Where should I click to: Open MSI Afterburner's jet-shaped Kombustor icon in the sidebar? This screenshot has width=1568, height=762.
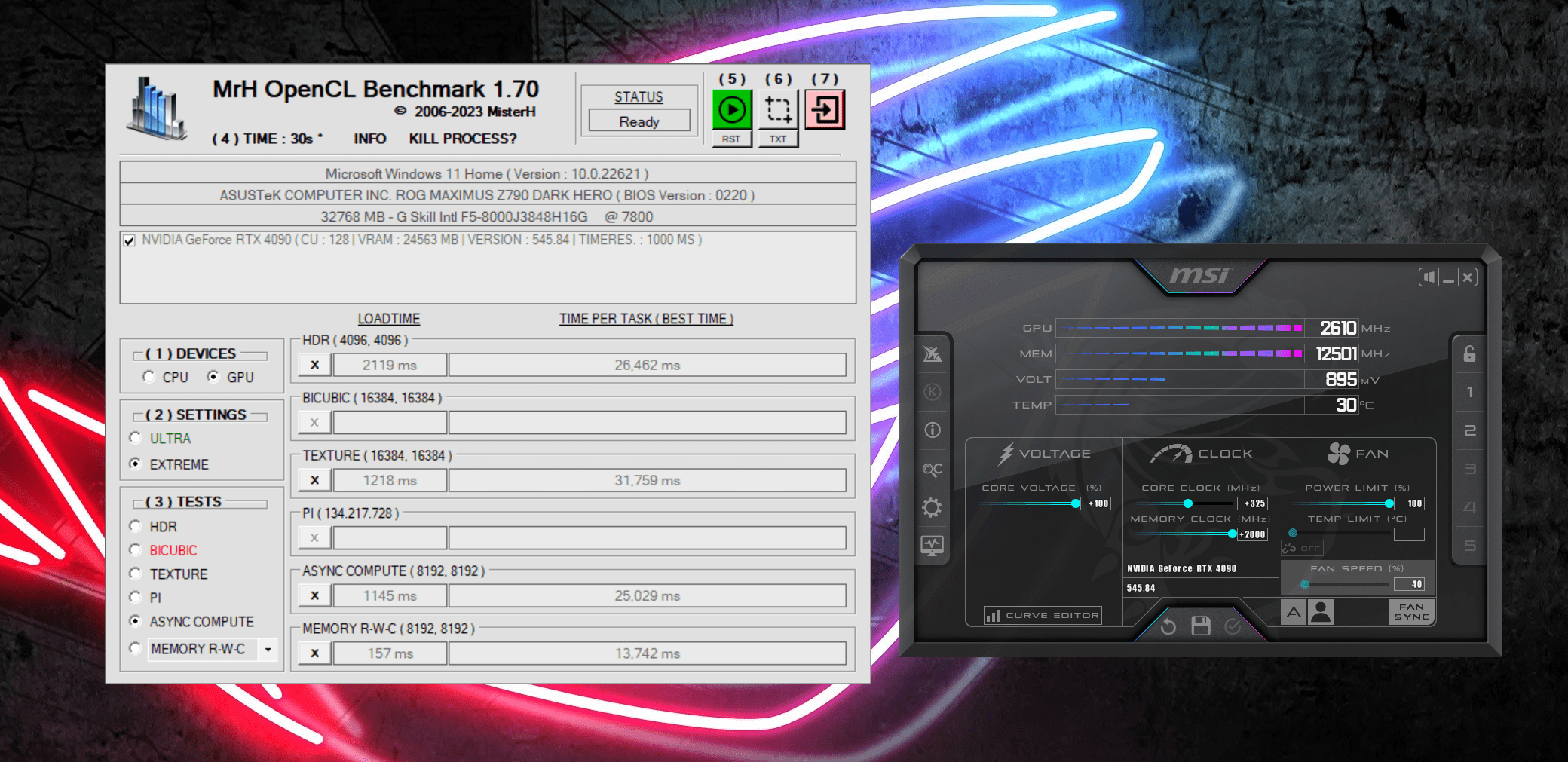[933, 353]
